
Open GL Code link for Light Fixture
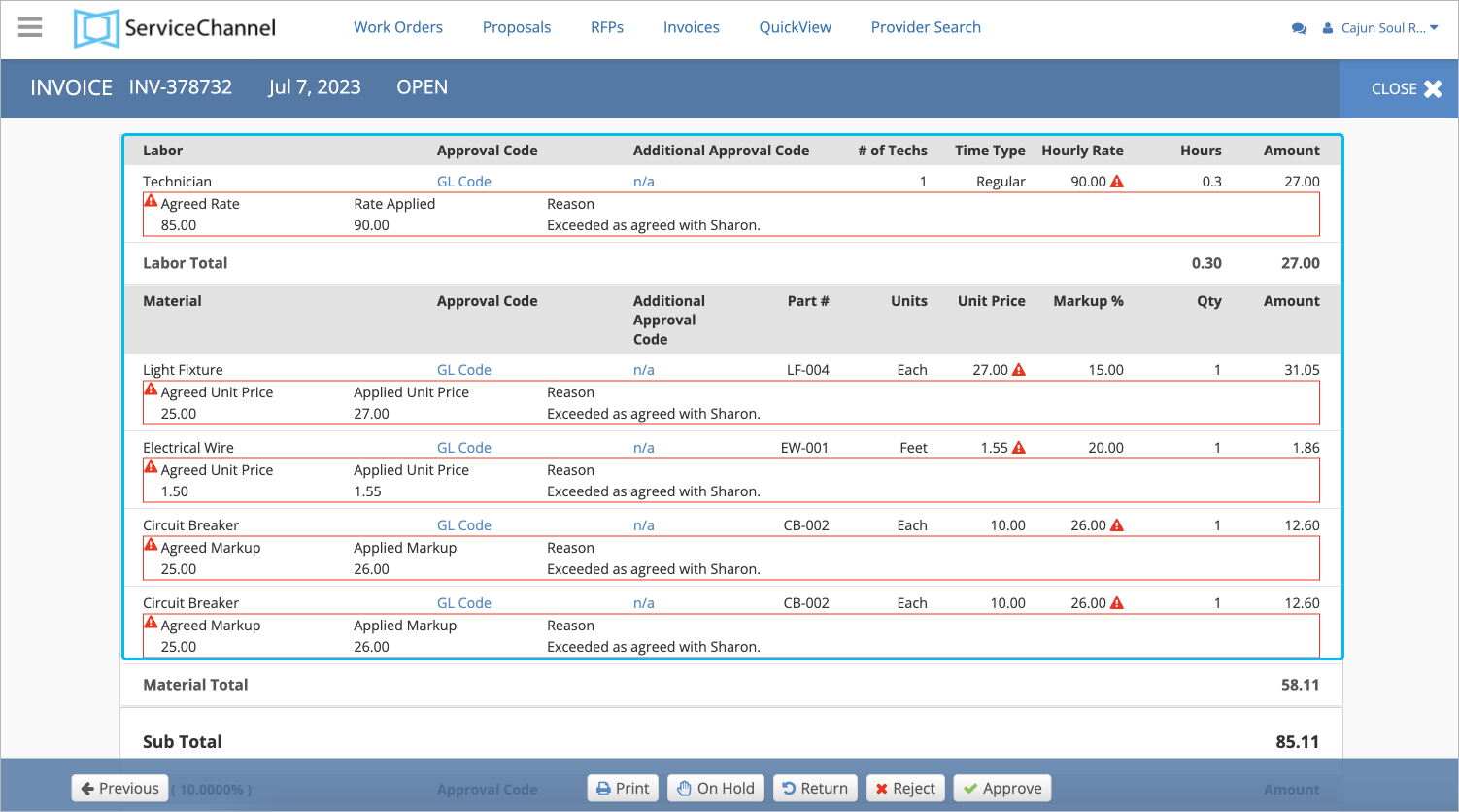(463, 370)
